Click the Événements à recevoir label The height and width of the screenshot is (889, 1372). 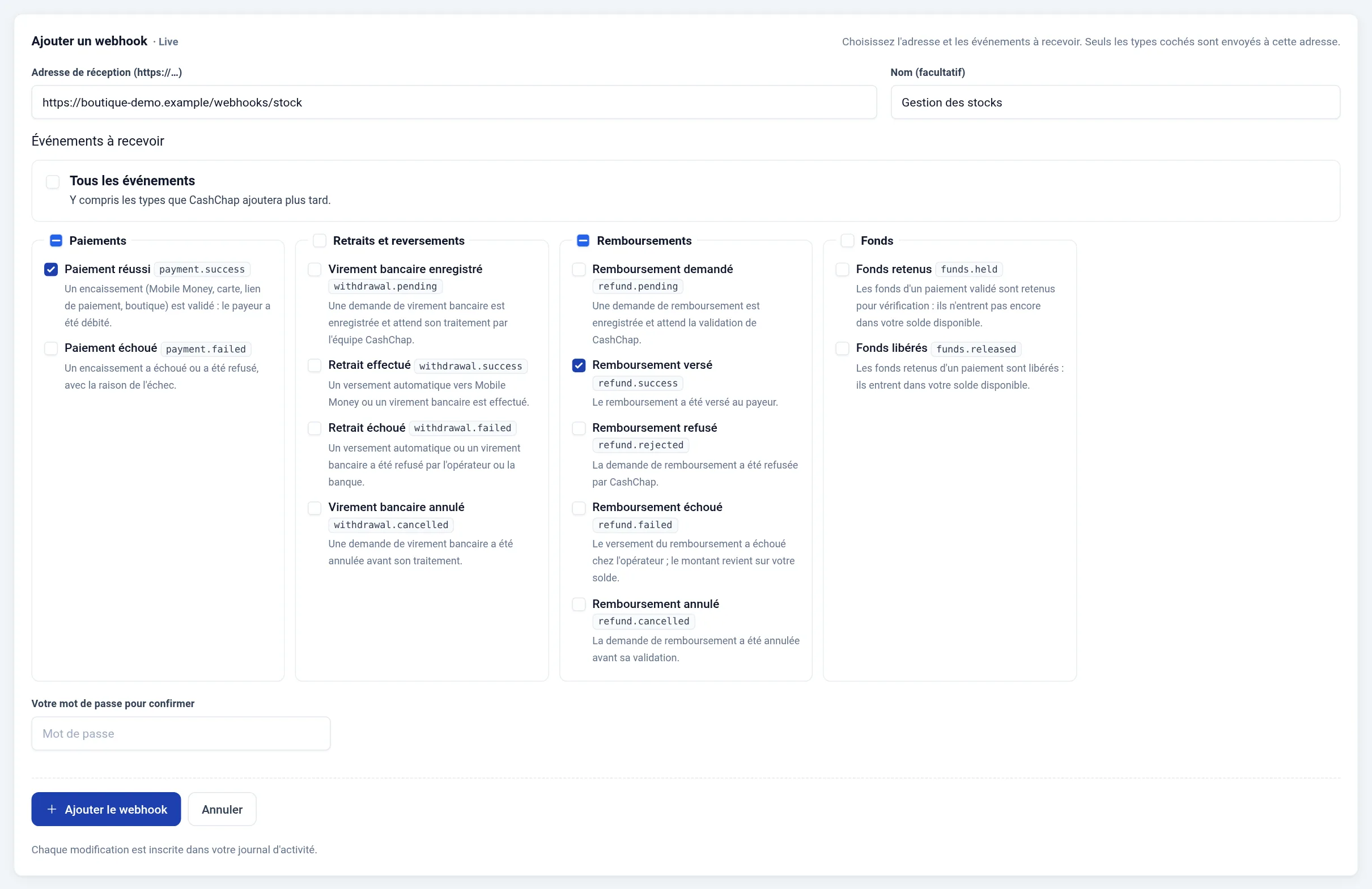[x=97, y=141]
